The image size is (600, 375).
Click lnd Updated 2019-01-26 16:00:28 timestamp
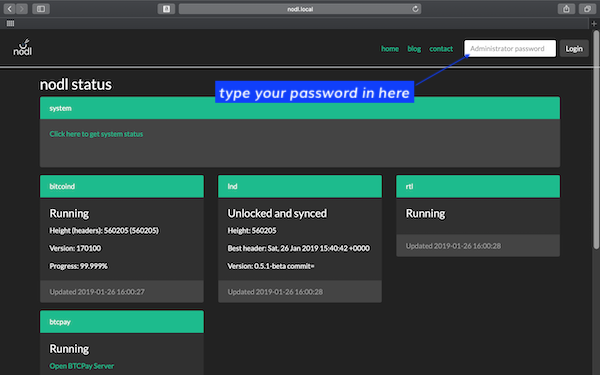(275, 292)
